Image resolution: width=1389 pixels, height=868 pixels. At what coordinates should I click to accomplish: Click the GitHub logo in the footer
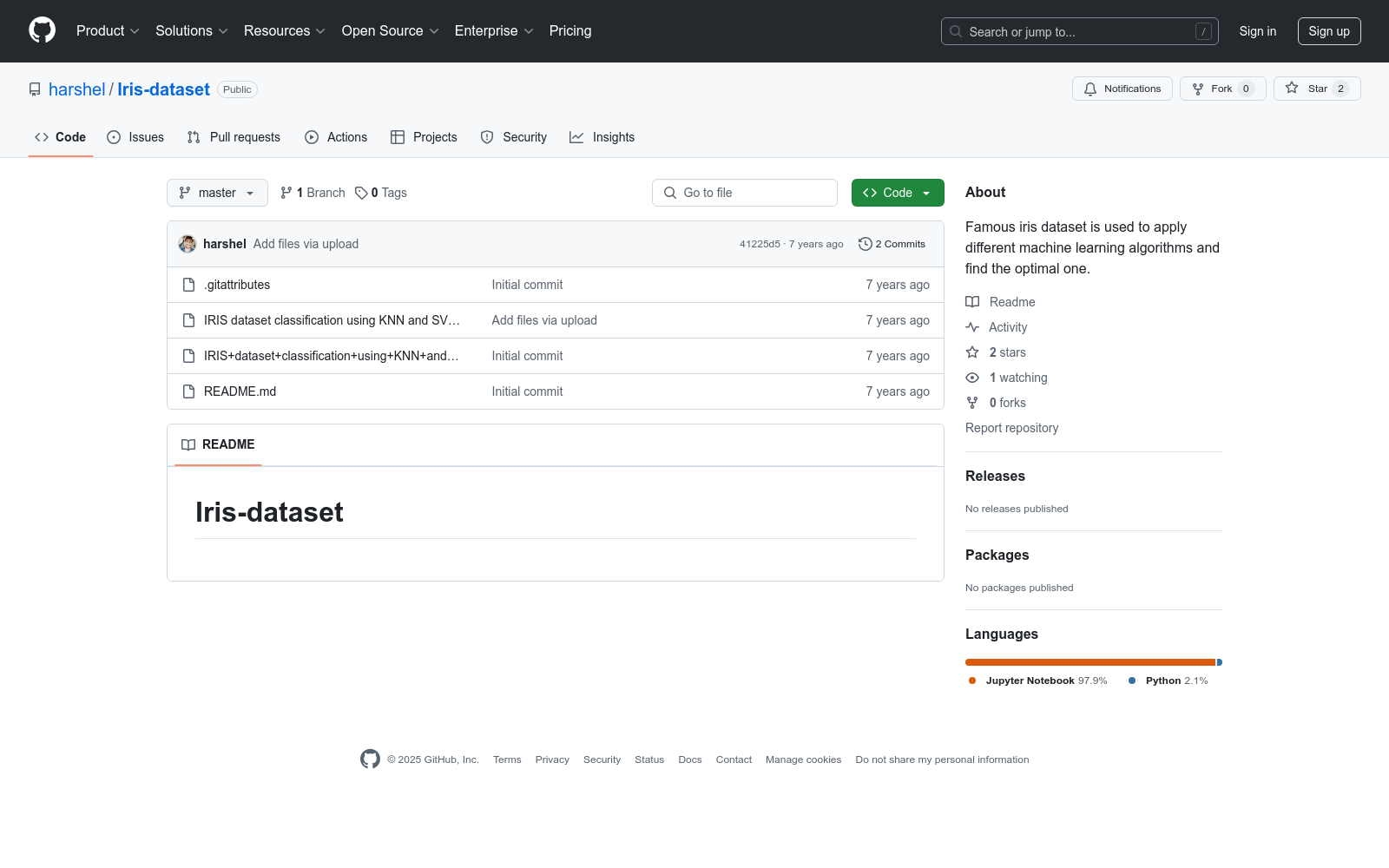(370, 759)
